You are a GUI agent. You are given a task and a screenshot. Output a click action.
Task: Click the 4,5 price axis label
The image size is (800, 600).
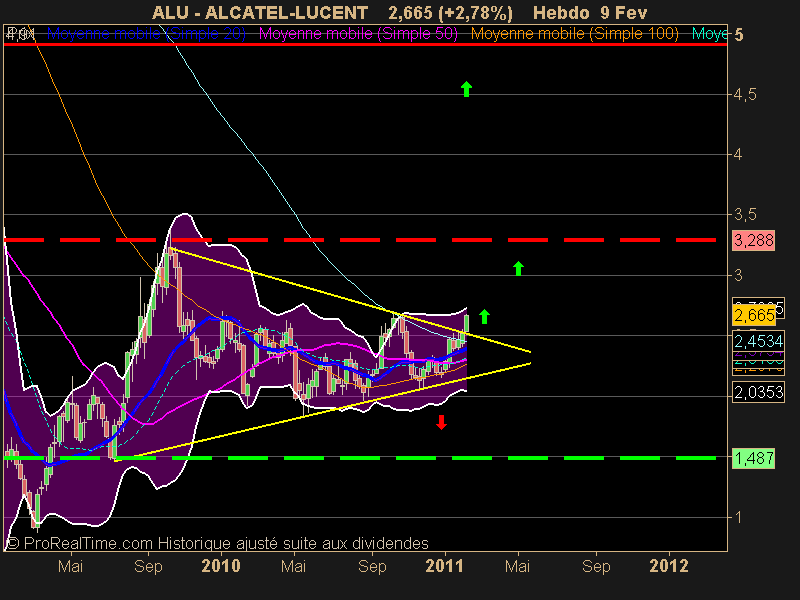click(x=745, y=95)
